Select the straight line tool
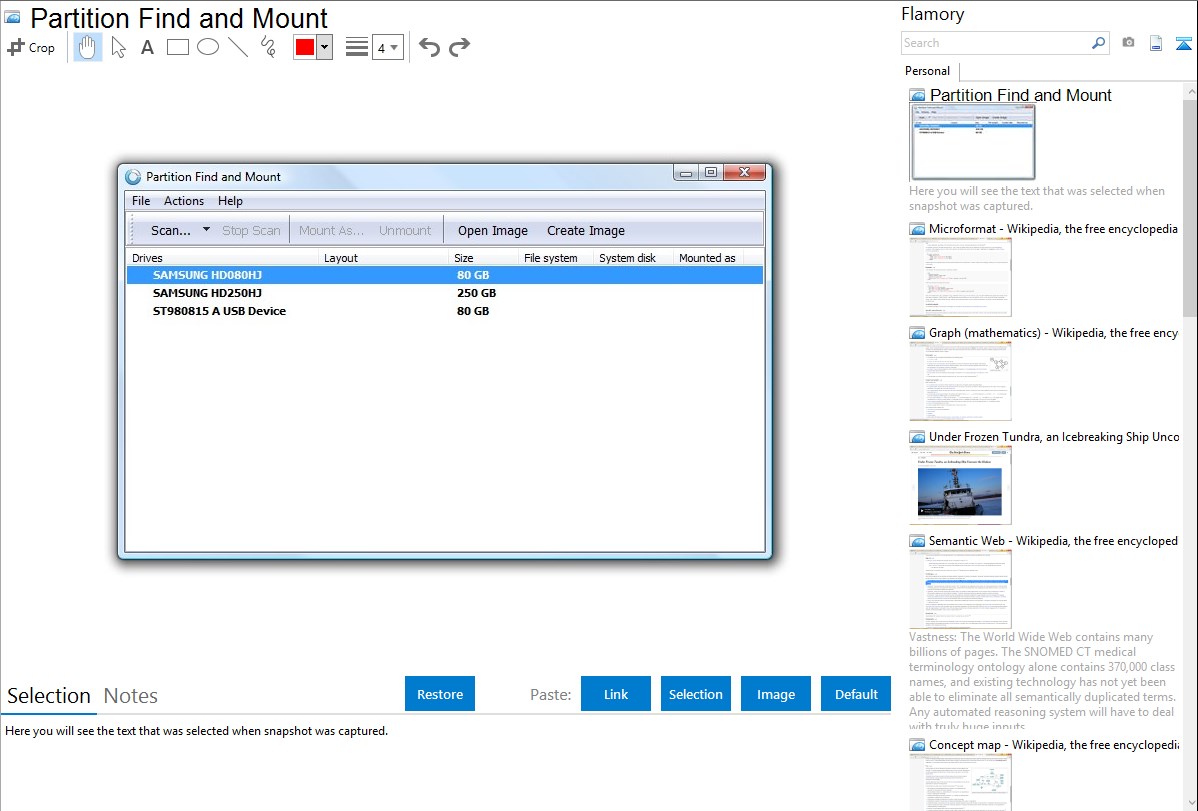1198x811 pixels. point(238,47)
